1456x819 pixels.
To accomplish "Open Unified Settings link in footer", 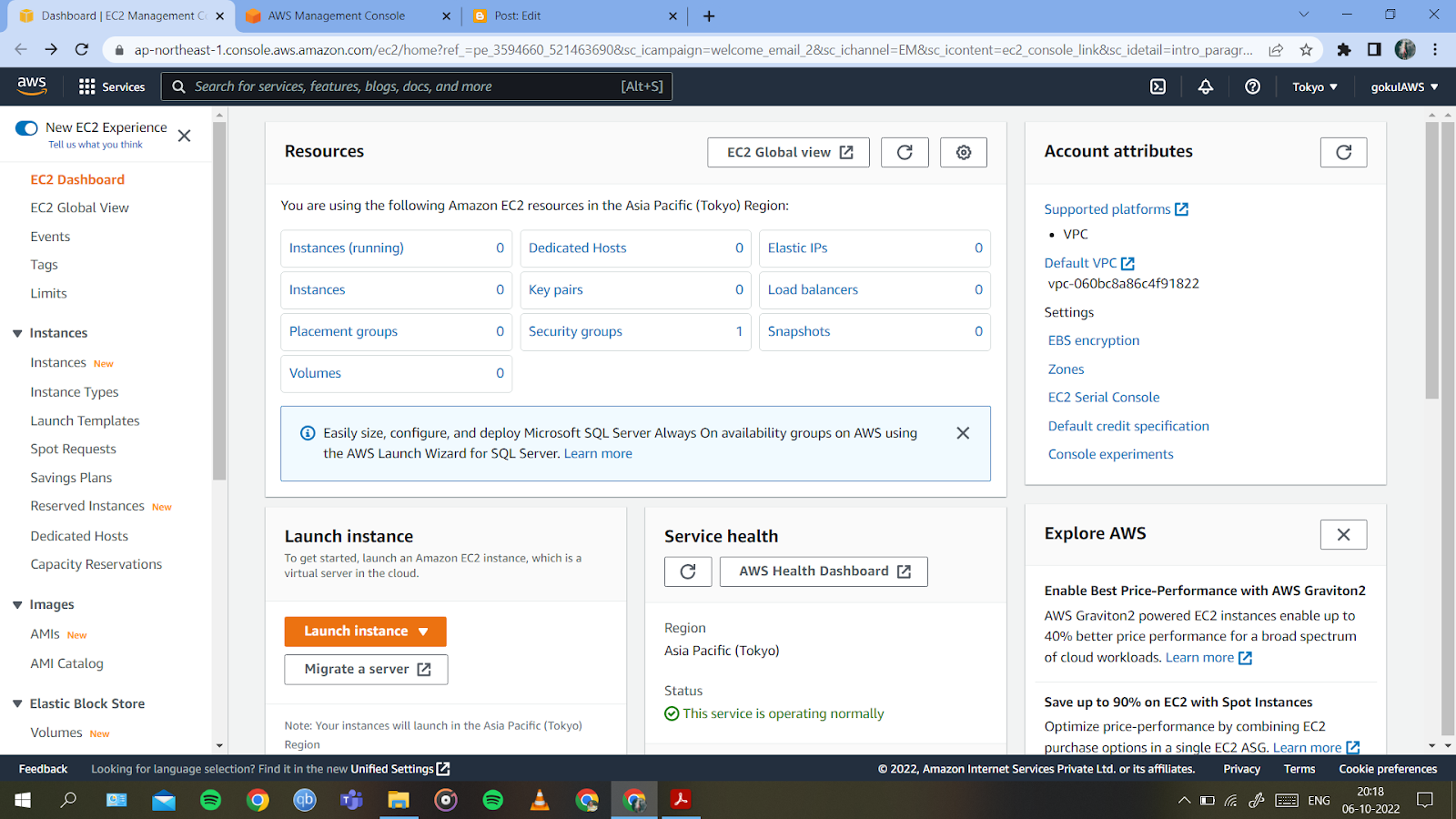I will coord(400,769).
